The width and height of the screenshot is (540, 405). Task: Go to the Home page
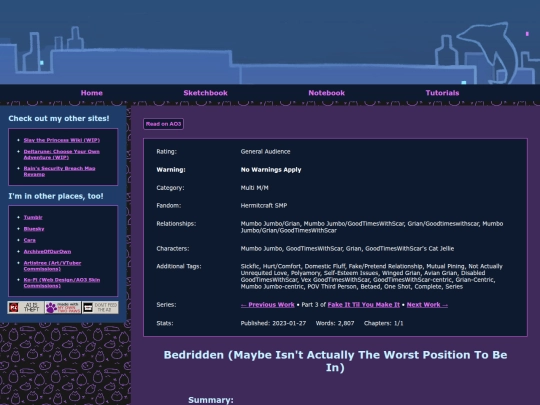coord(92,93)
